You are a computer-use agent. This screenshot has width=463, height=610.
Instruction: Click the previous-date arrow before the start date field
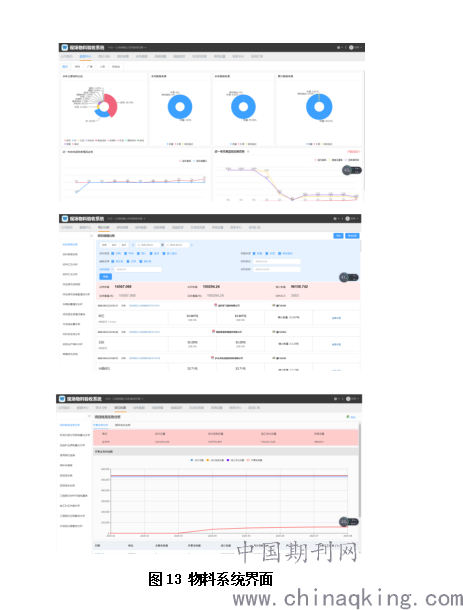[x=133, y=245]
